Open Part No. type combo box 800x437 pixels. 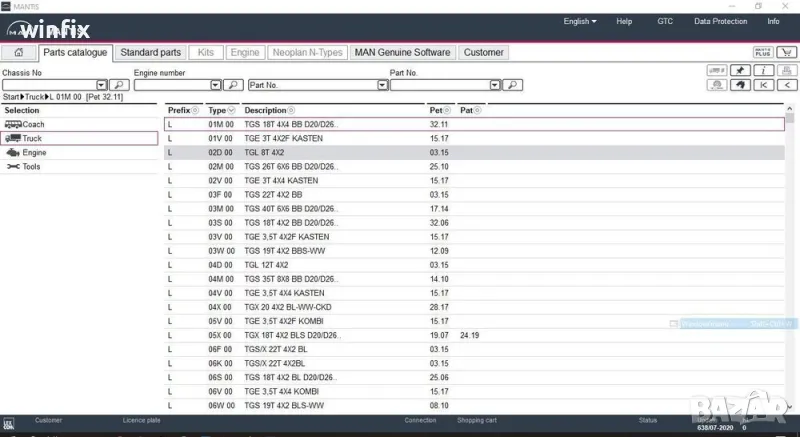[318, 85]
